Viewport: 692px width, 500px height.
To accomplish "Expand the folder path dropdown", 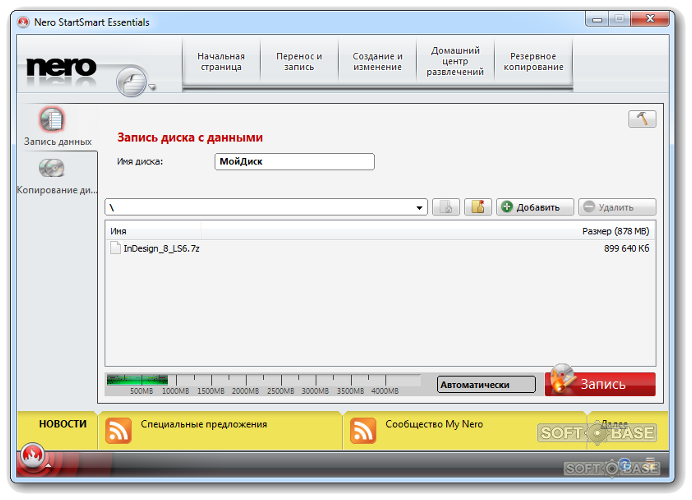I will [x=420, y=208].
